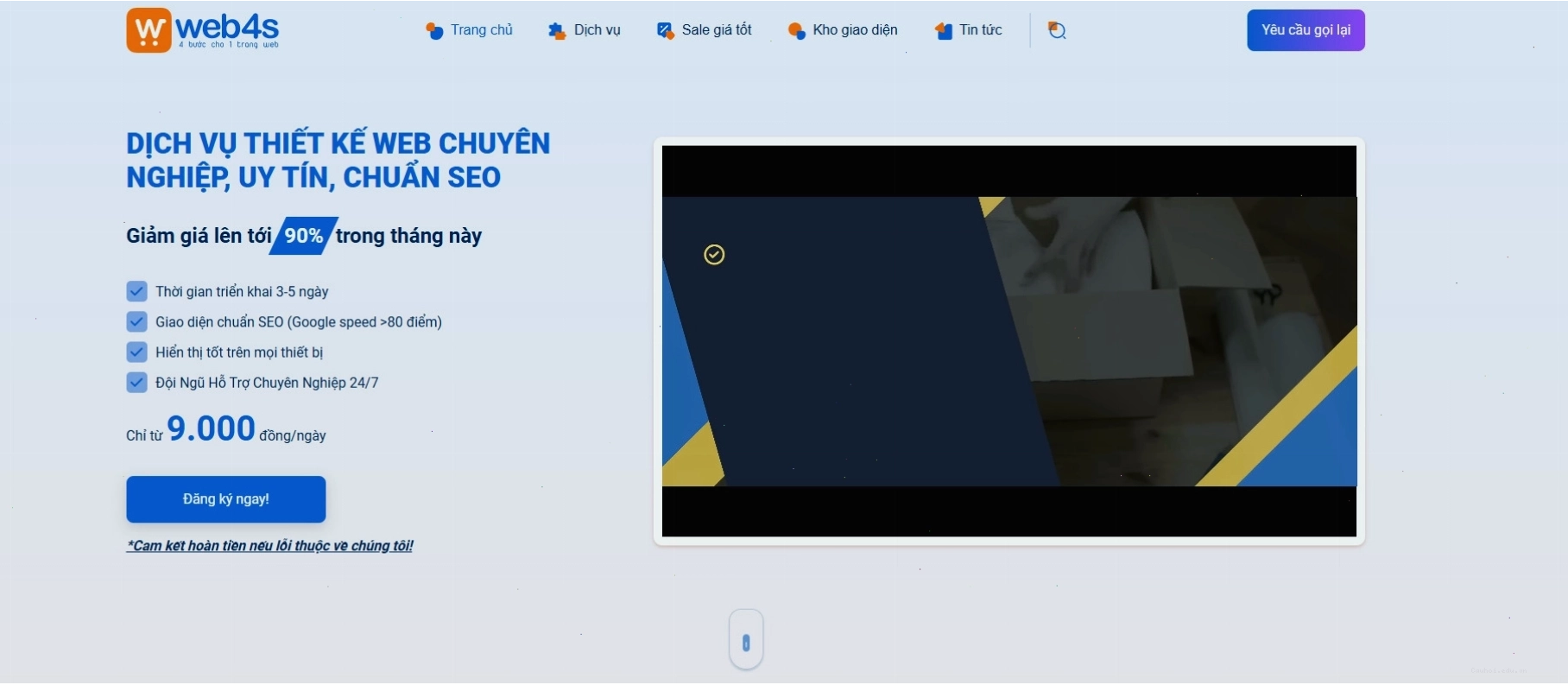The width and height of the screenshot is (1568, 685).
Task: Open the search magnifier icon
Action: (1057, 30)
